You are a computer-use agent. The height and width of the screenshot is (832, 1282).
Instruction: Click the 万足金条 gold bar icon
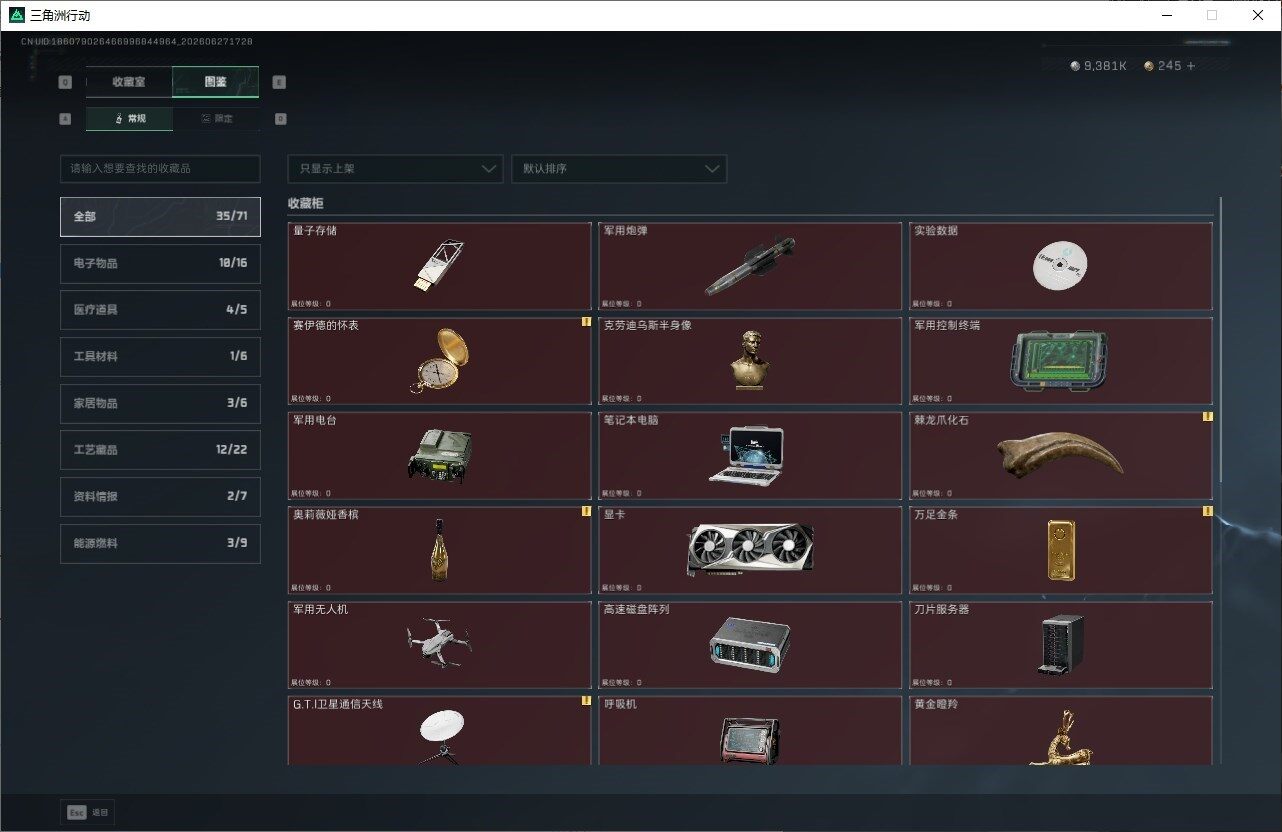(1062, 550)
